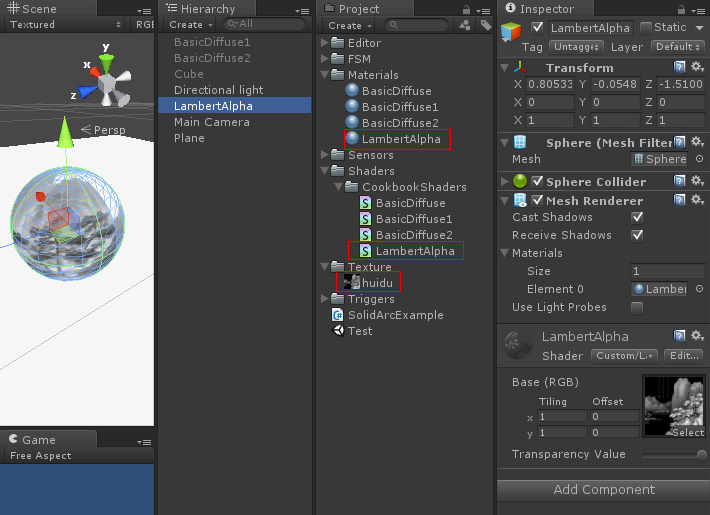Enable the Use Light Probes checkbox
Screen dimensions: 710x515
(637, 307)
